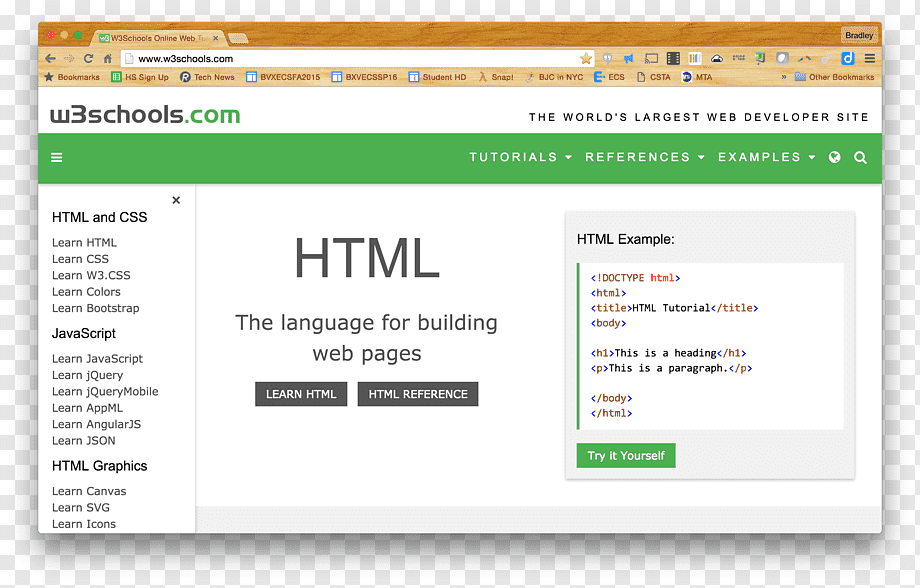Image resolution: width=920 pixels, height=588 pixels.
Task: Click the w3schools.com logo
Action: click(144, 115)
